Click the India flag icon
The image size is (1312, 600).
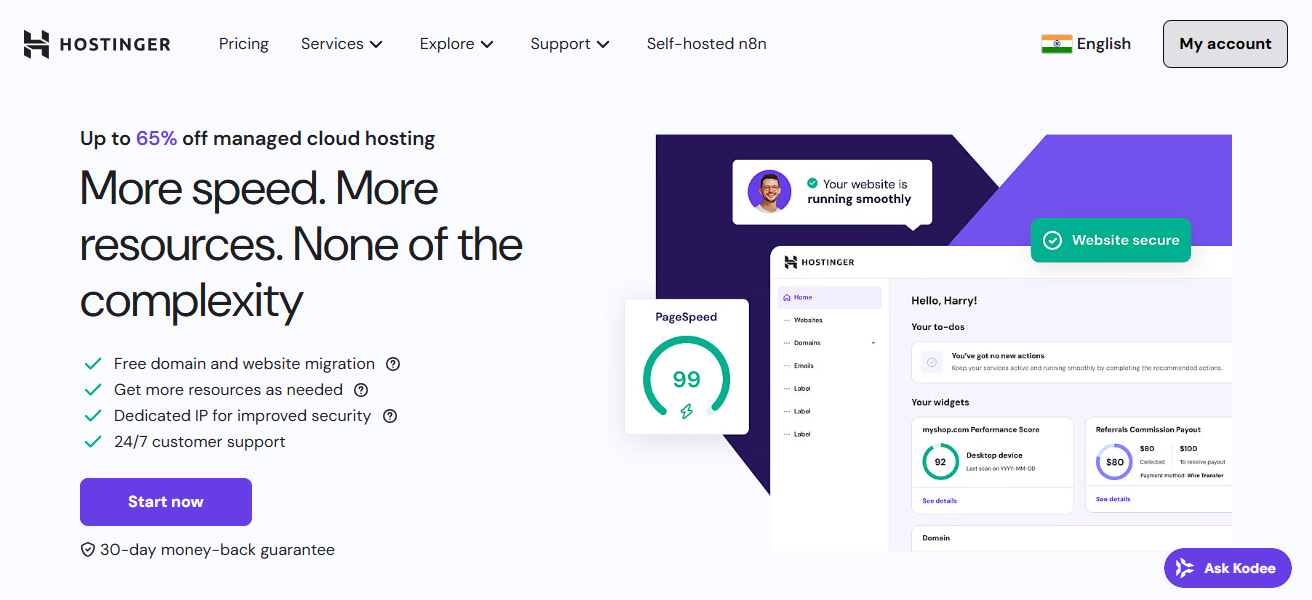click(x=1056, y=44)
